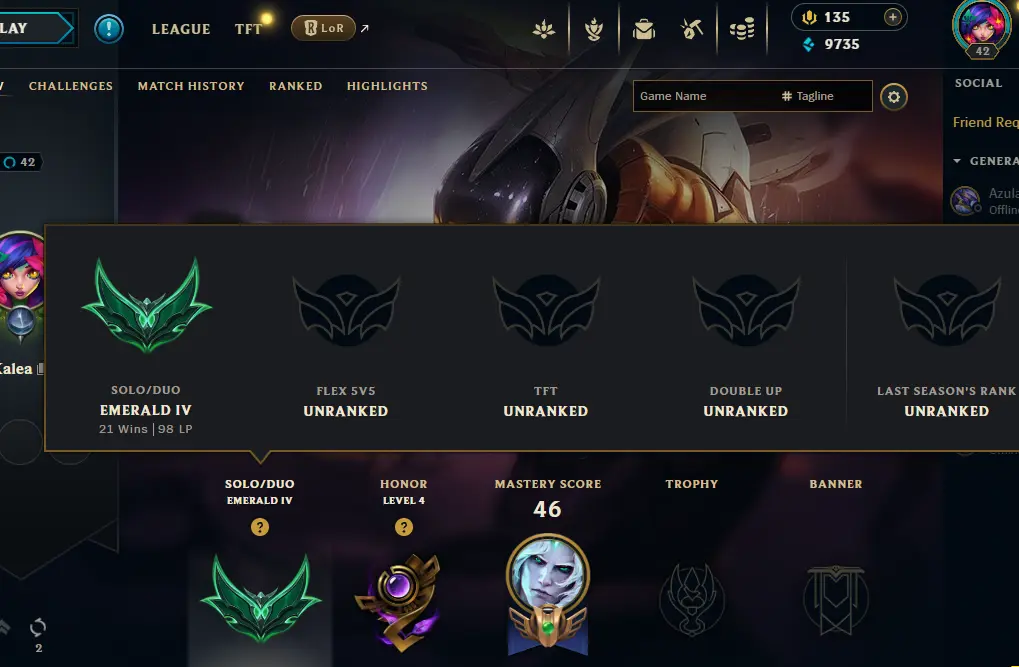Open the Loot hextech crafting icon
The width and height of the screenshot is (1019, 667).
pos(691,29)
